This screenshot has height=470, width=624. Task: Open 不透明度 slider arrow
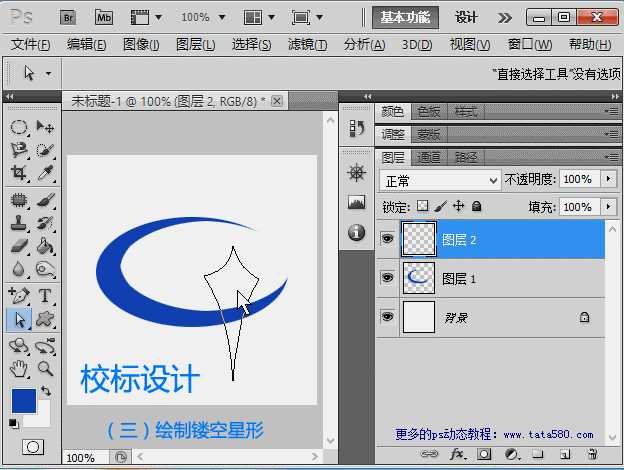click(x=609, y=179)
